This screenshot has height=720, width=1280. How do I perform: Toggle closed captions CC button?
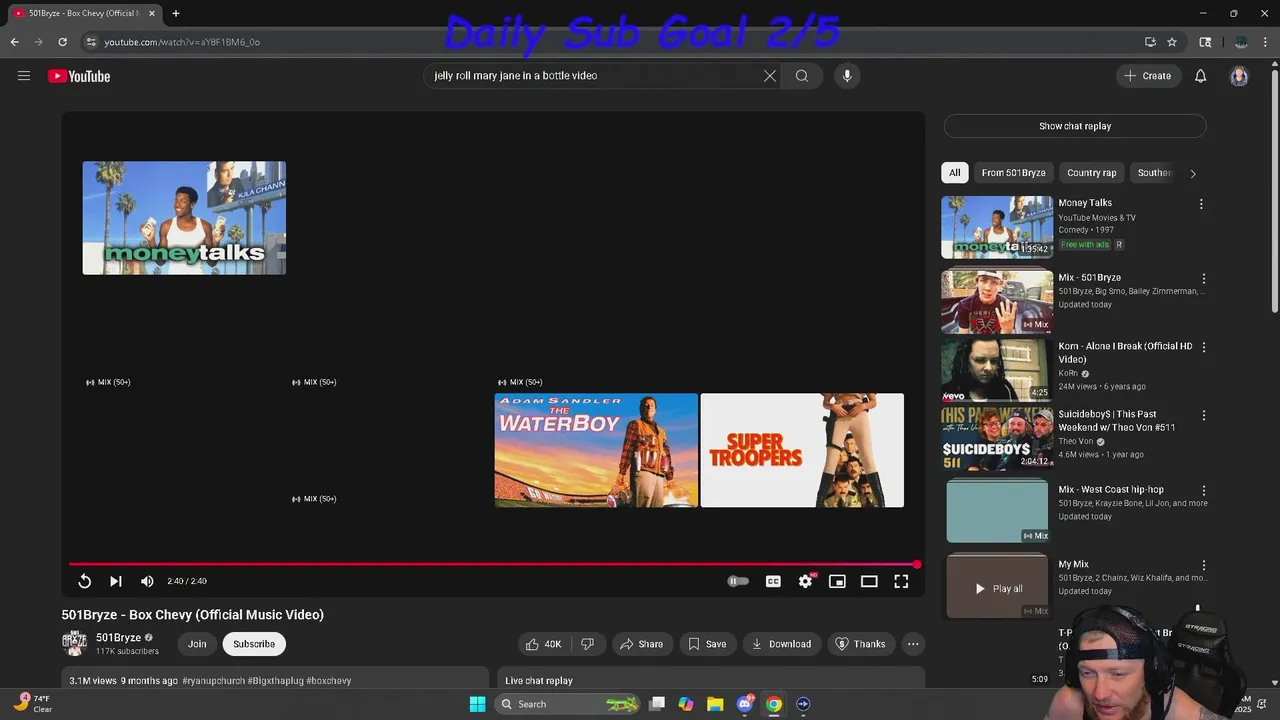click(773, 581)
